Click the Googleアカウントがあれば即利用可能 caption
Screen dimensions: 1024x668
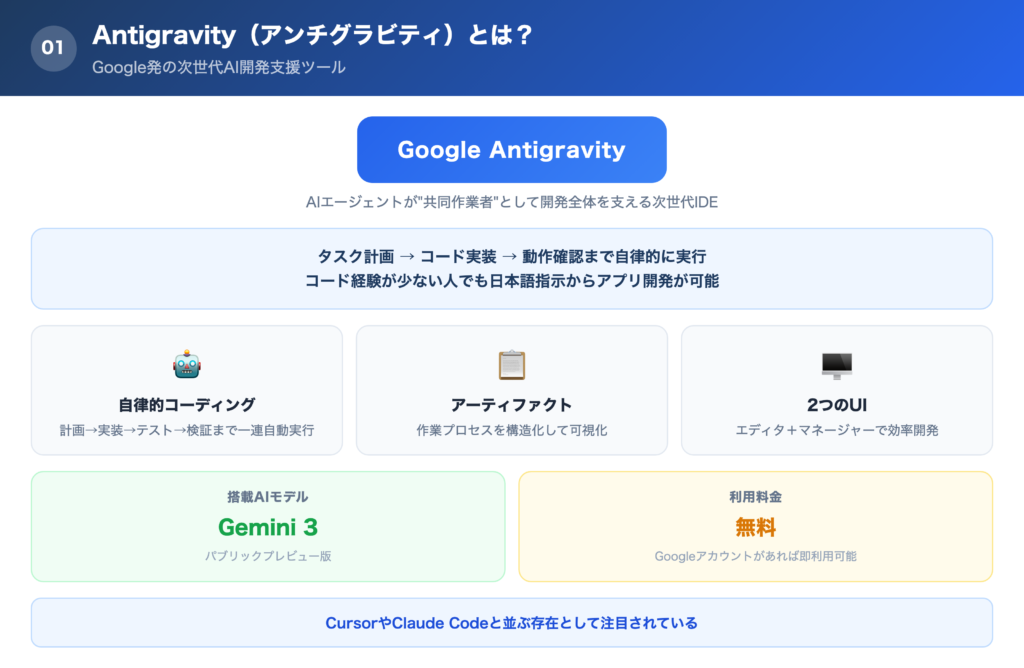tap(755, 556)
